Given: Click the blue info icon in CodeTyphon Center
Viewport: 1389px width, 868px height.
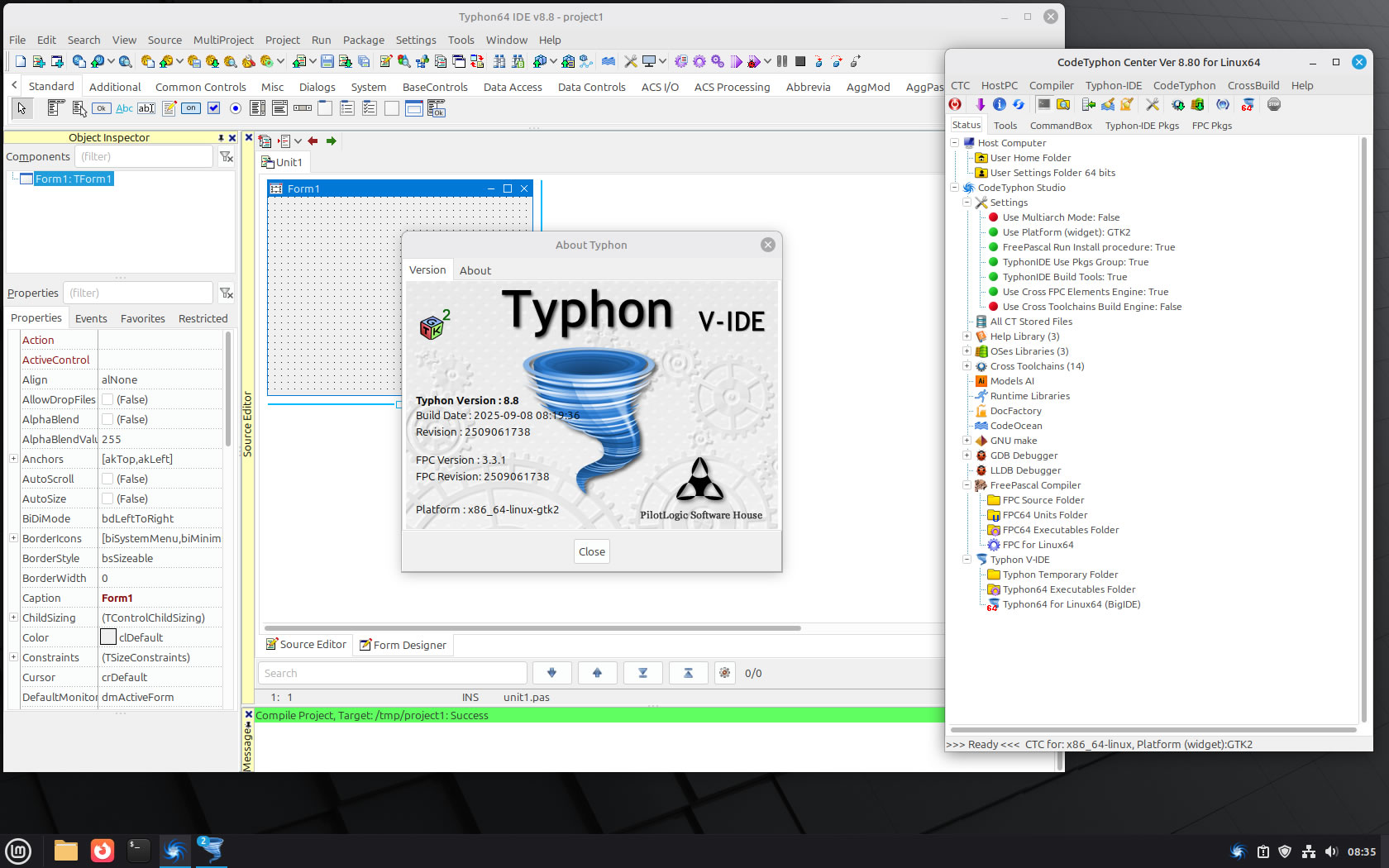Looking at the screenshot, I should pos(1000,104).
